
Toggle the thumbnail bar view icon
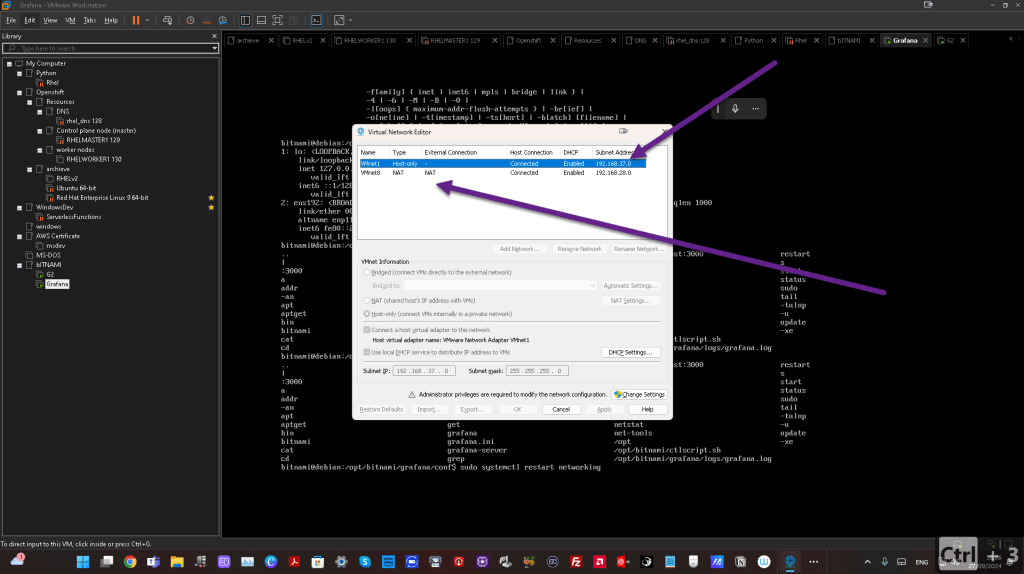point(261,20)
